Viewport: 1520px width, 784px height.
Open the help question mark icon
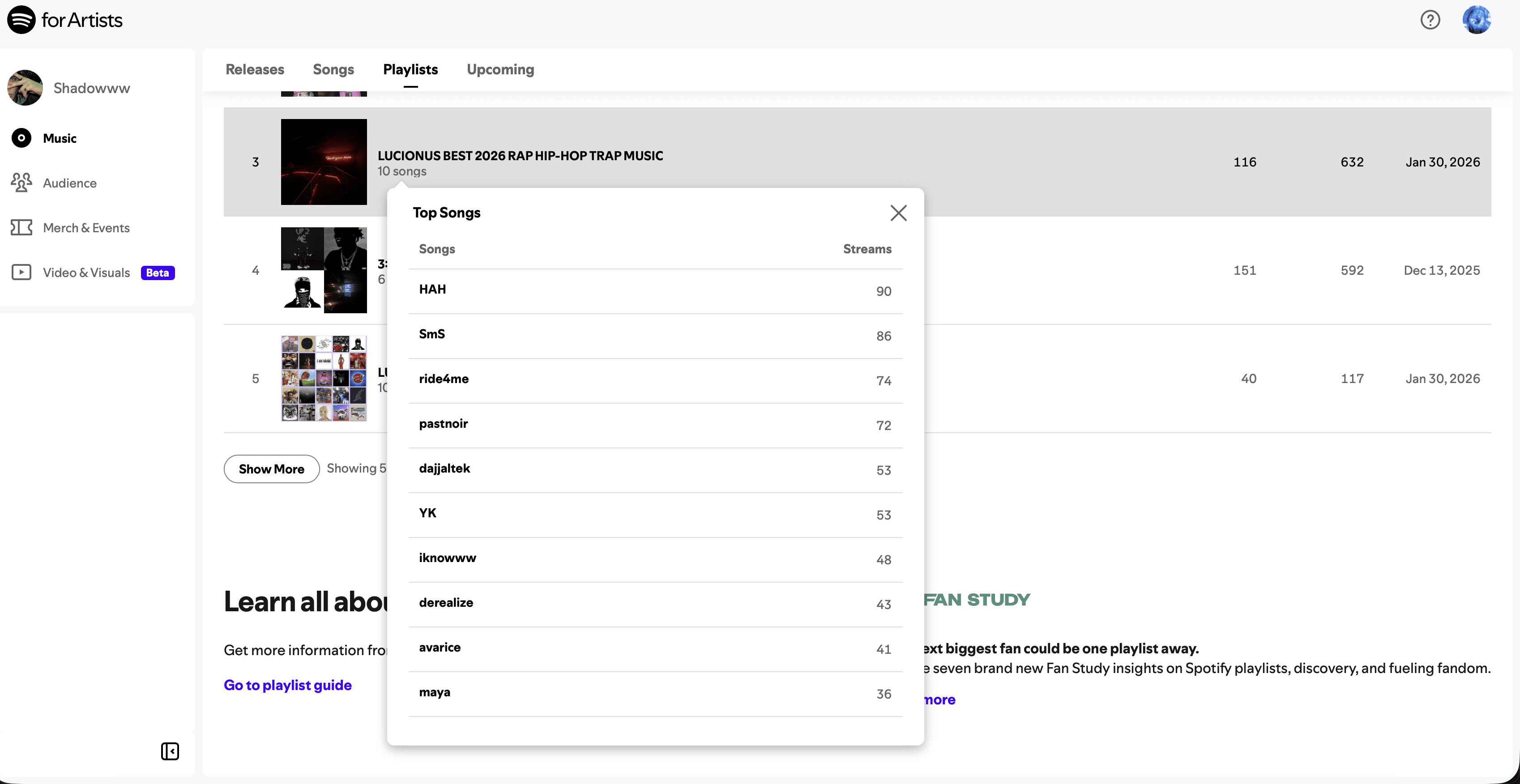[x=1430, y=20]
